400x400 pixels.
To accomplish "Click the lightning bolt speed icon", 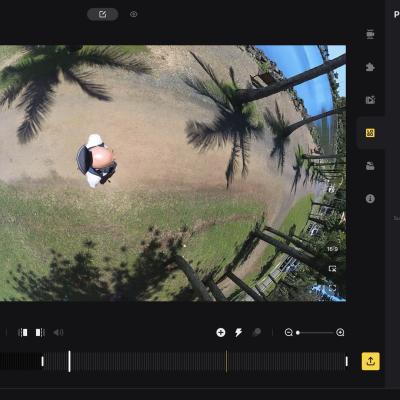I will (x=238, y=332).
